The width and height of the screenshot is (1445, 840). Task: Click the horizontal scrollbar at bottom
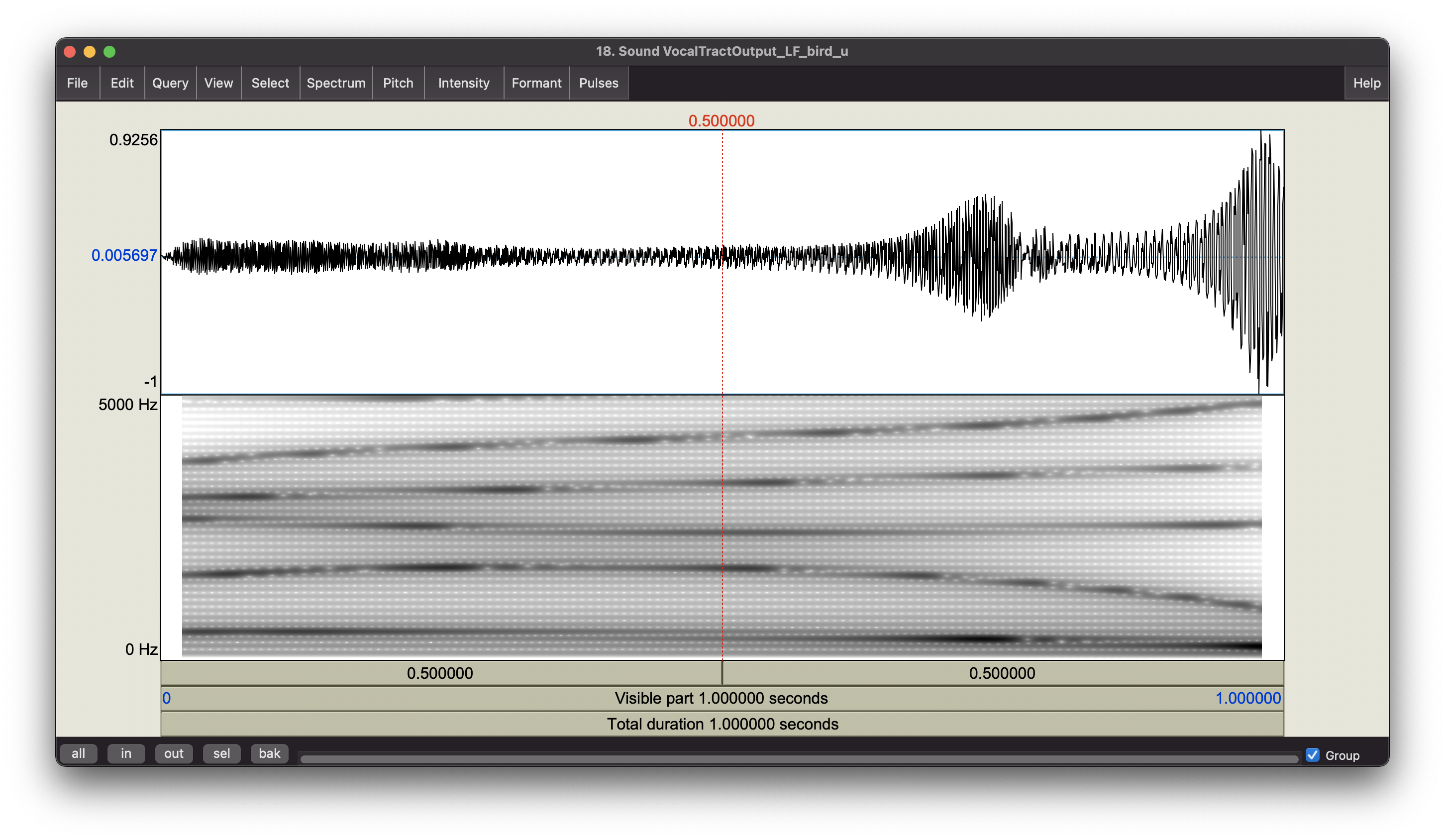(798, 758)
